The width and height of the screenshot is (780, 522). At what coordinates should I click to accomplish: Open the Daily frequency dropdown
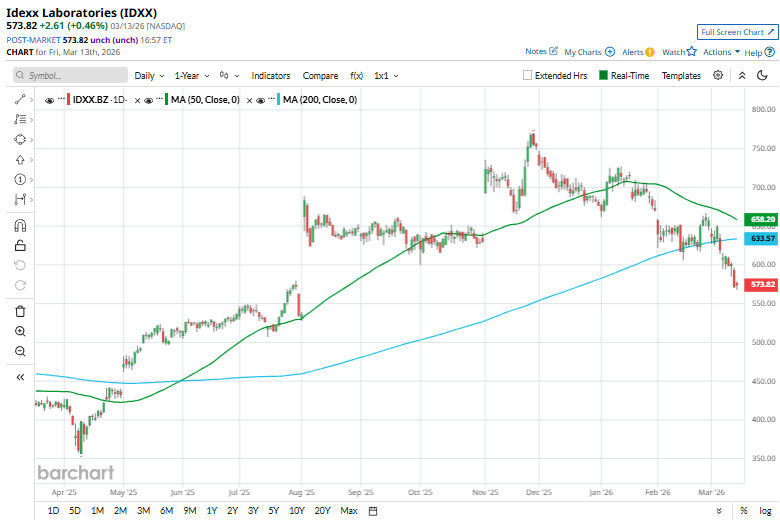point(149,75)
